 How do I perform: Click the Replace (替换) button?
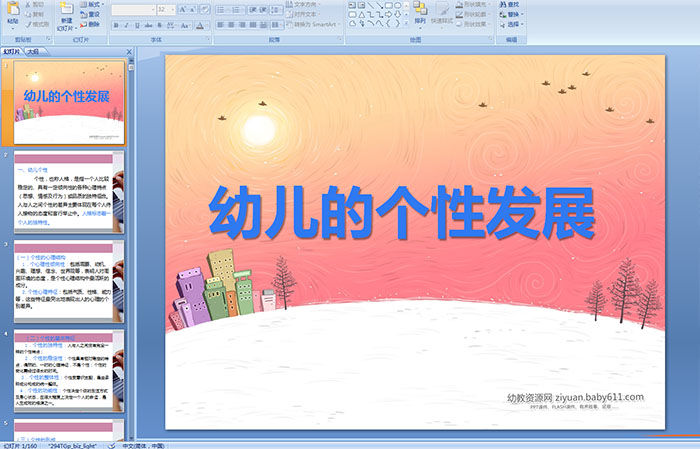[512, 14]
